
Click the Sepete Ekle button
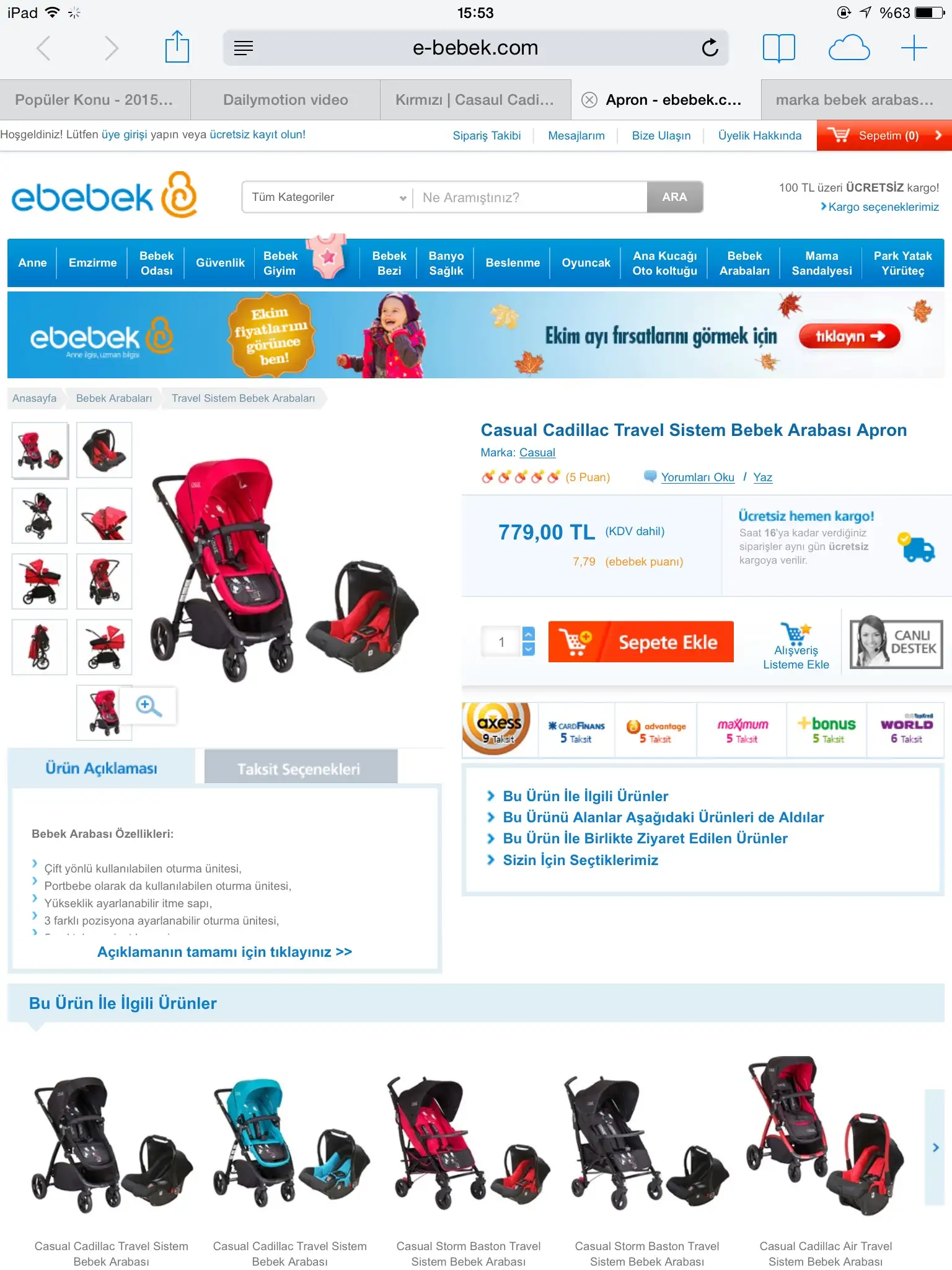click(641, 642)
